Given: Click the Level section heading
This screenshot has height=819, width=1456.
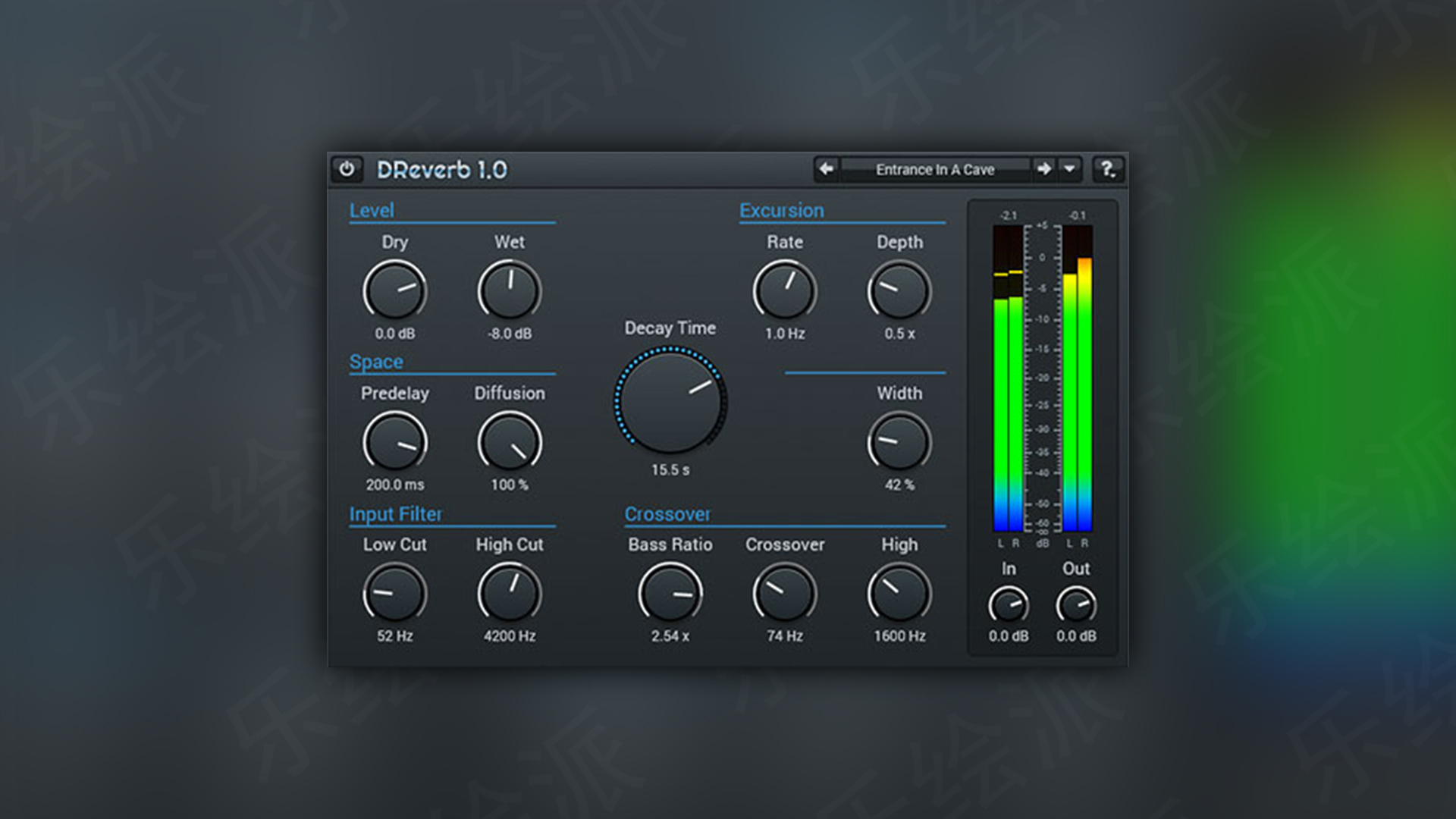Looking at the screenshot, I should coord(372,211).
